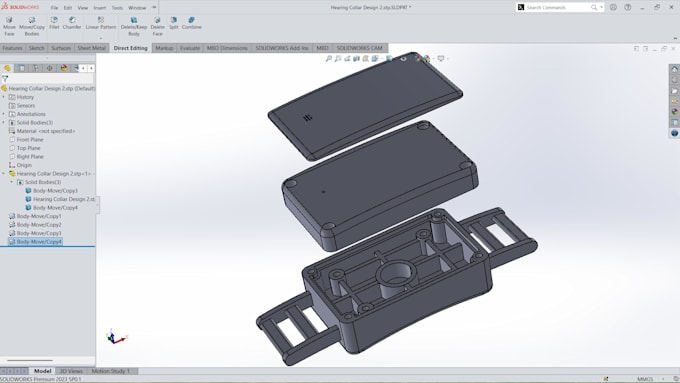This screenshot has height=383, width=680.
Task: Click in the Search Commands field
Action: pyautogui.click(x=558, y=7)
